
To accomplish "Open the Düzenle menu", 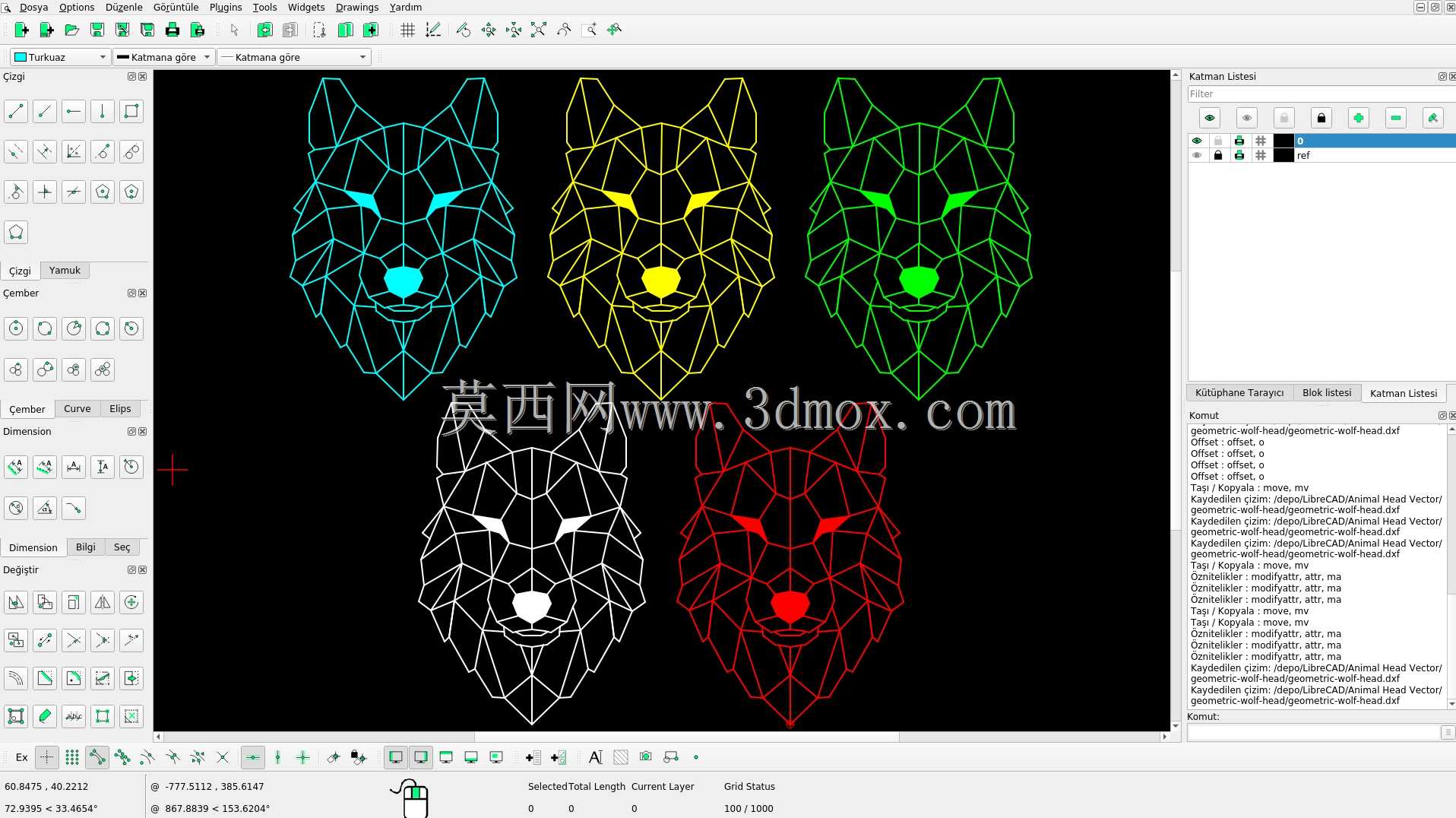I will (x=124, y=7).
